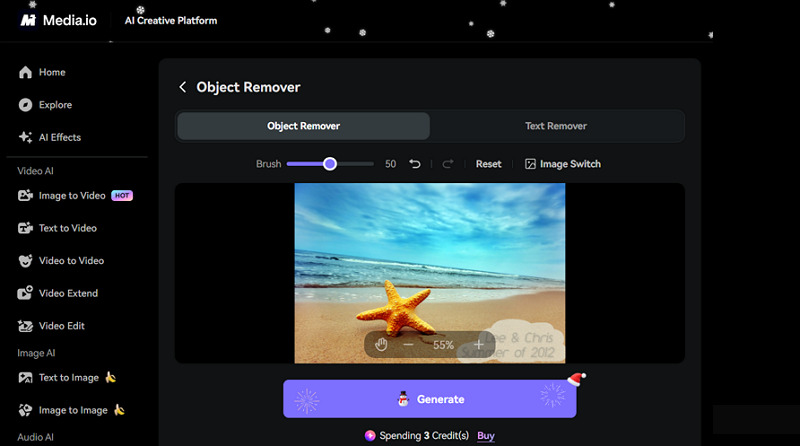The width and height of the screenshot is (800, 446).
Task: Zoom in with the plus icon
Action: (x=479, y=345)
